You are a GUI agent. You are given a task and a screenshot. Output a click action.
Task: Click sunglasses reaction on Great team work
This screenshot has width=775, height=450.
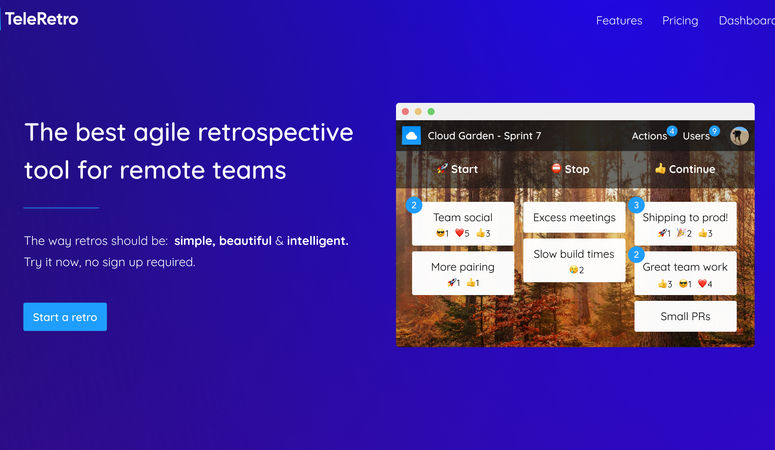point(685,283)
